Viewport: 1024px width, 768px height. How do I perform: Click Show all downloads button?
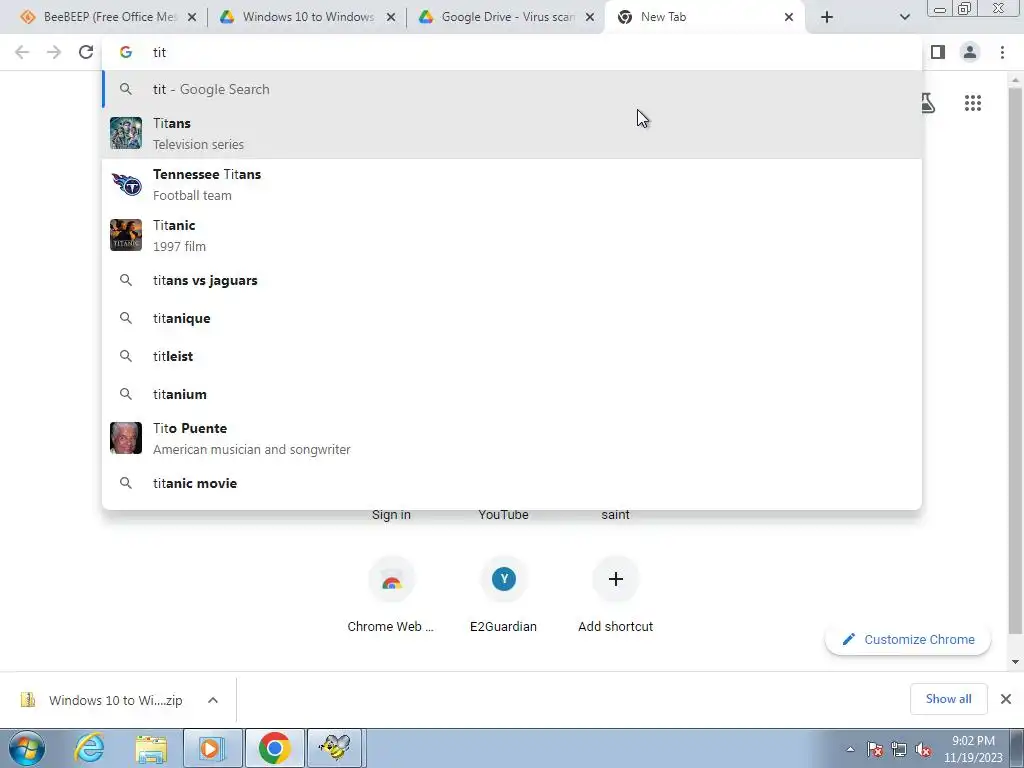948,699
